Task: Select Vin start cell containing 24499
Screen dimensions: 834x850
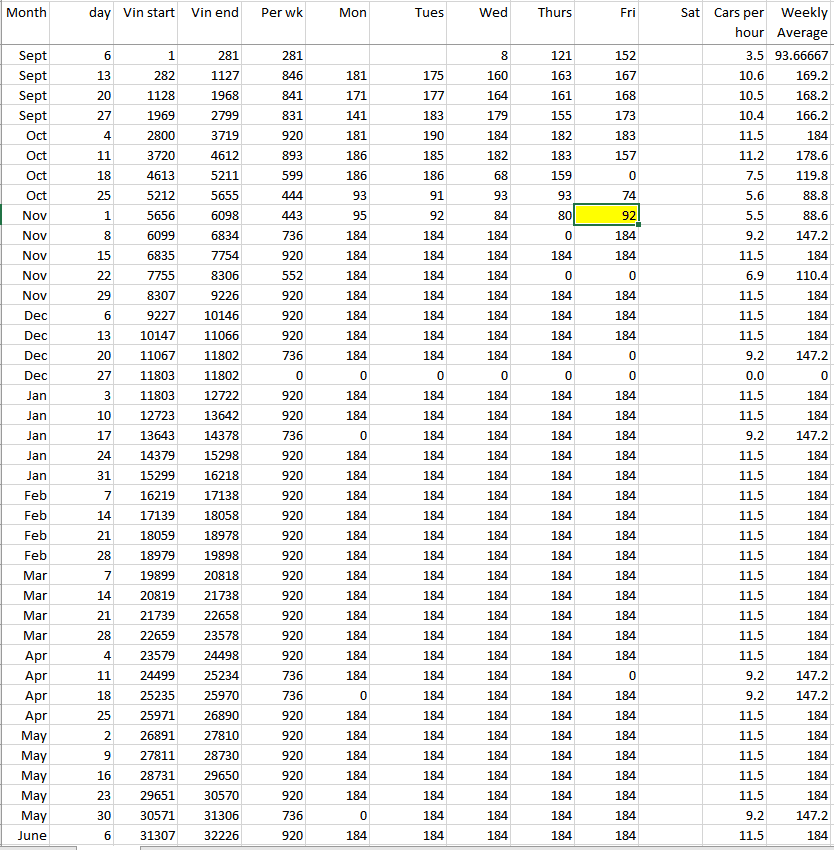Action: click(148, 675)
